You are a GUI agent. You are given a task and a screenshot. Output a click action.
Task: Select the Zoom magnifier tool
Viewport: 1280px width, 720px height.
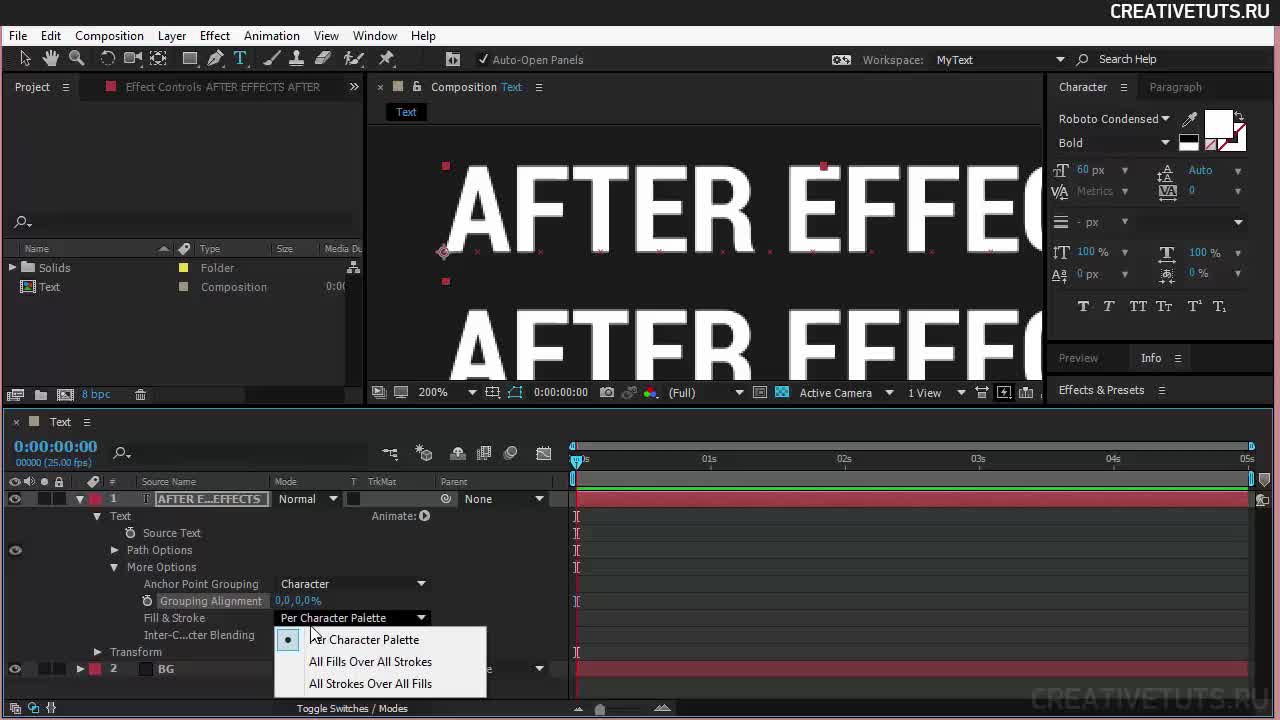point(76,59)
